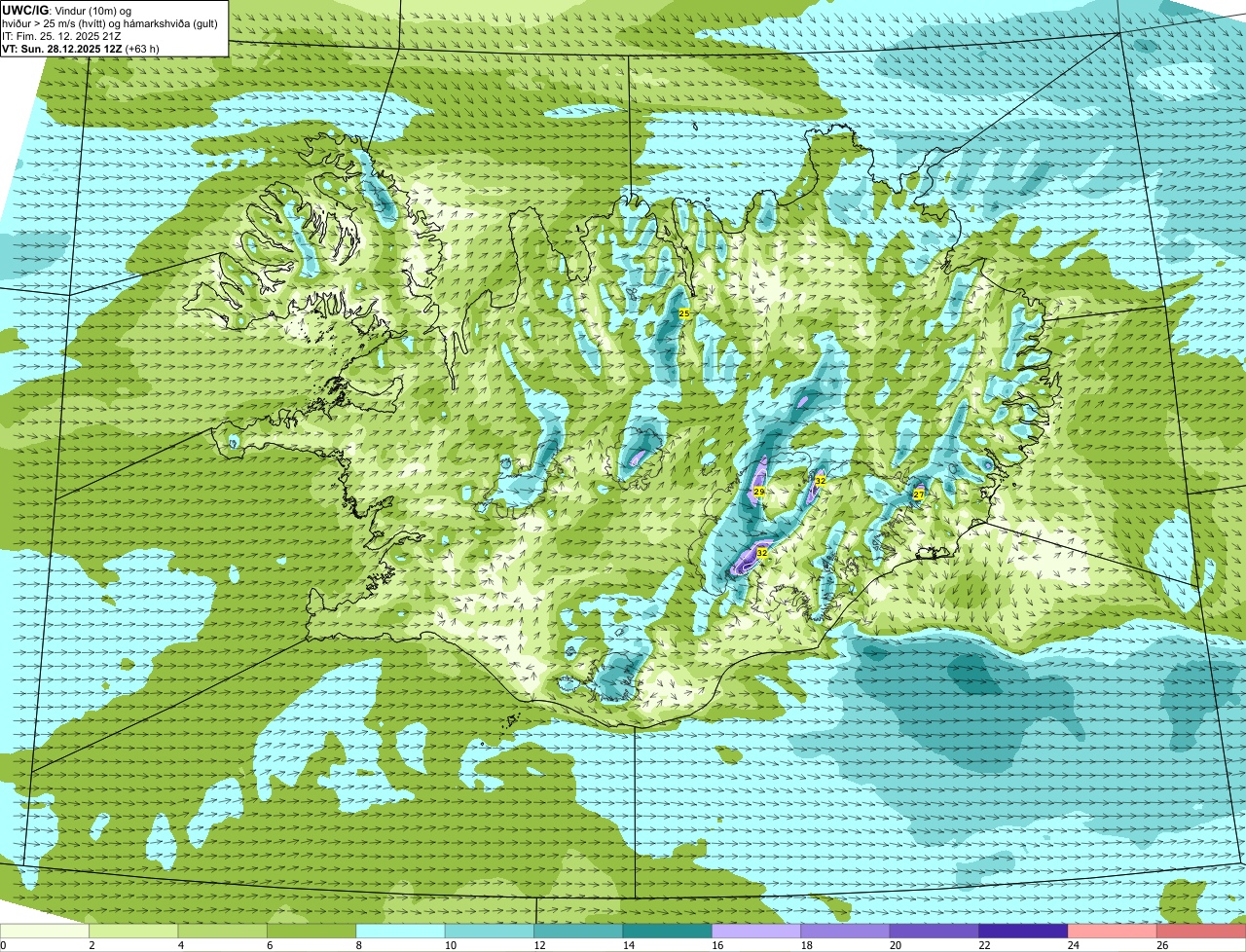Screen dimensions: 1246x952
Task: Click the yellow gust label "29"
Action: [758, 493]
